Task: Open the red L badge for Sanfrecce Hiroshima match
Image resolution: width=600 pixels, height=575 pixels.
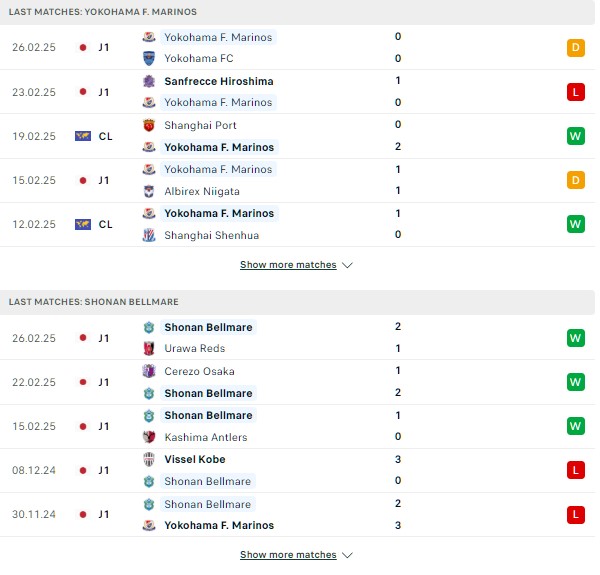Action: [x=576, y=92]
